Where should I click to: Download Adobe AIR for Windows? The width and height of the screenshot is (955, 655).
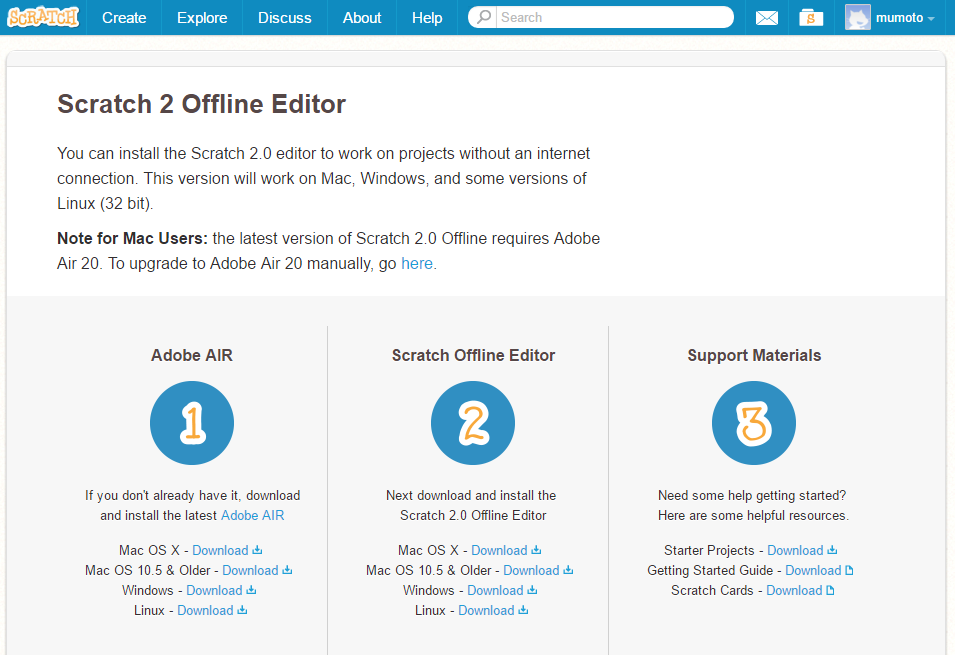214,590
